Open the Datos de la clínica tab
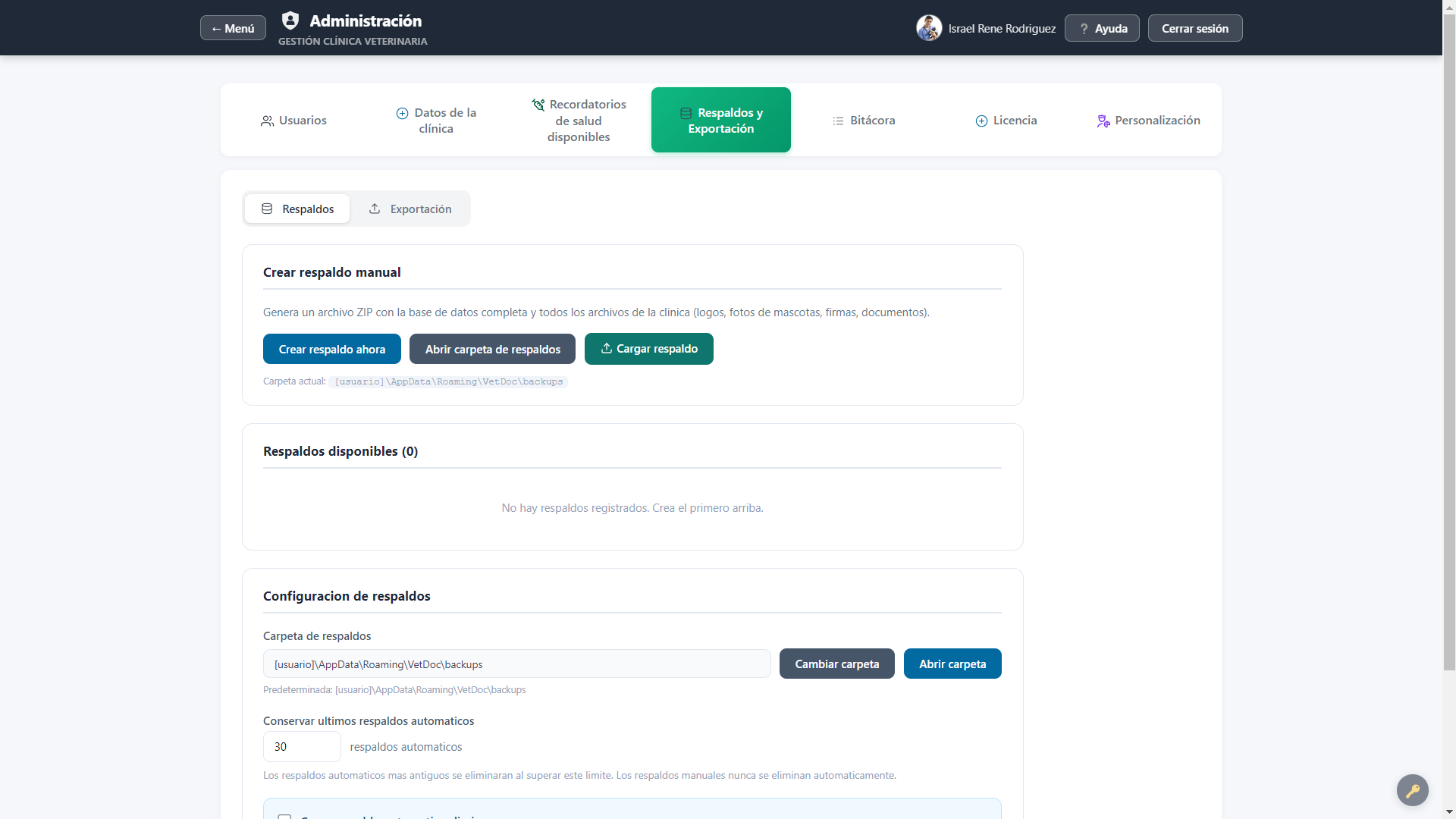 click(436, 120)
